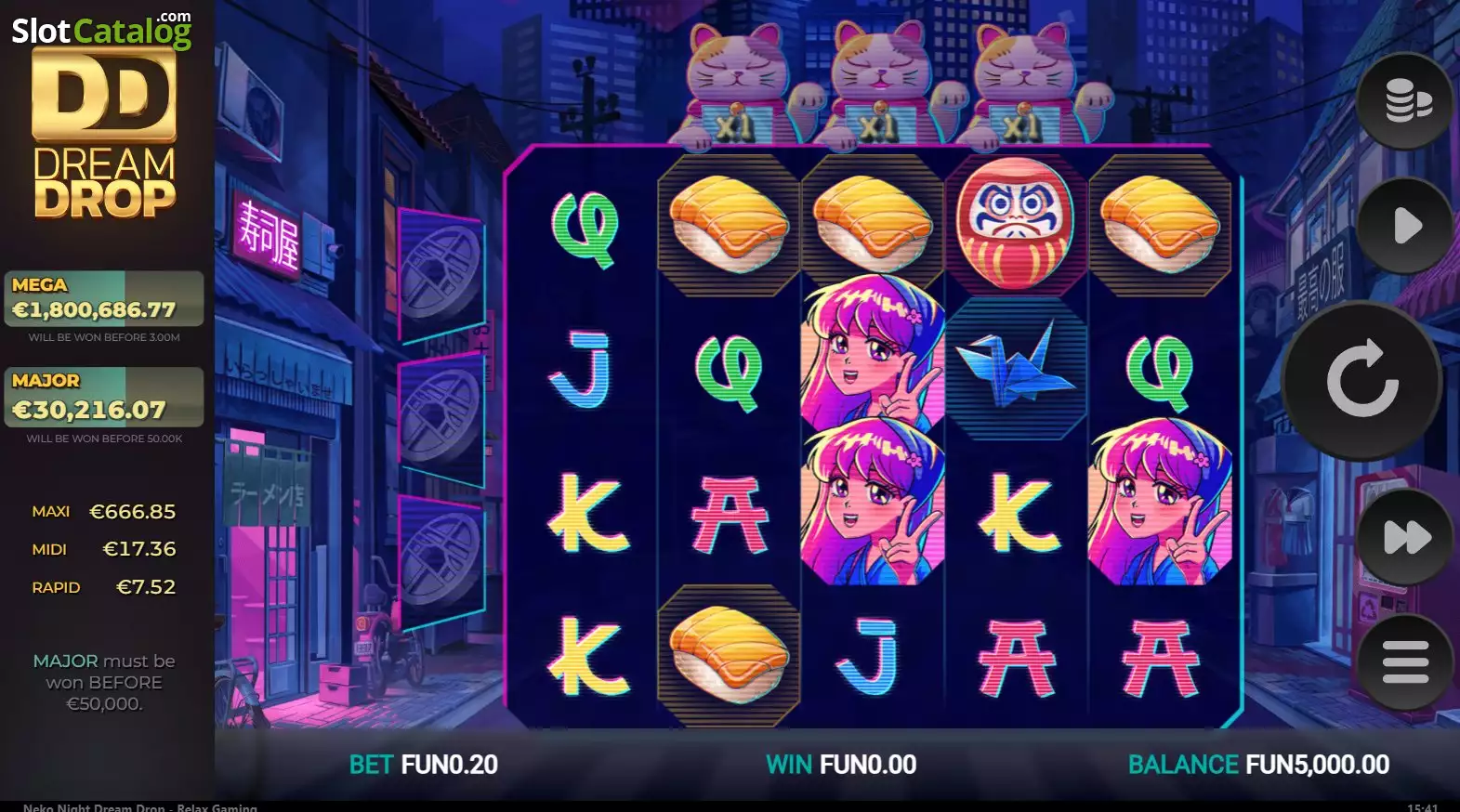This screenshot has height=812, width=1460.
Task: Open the hamburger menu button
Action: point(1406,661)
